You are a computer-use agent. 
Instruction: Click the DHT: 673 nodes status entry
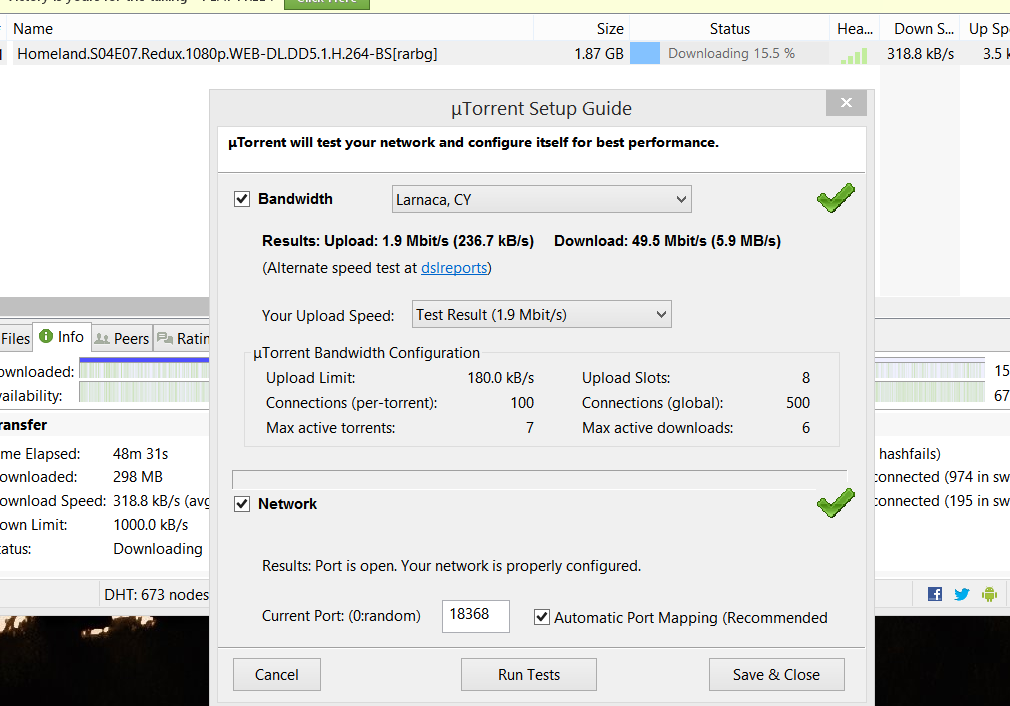click(x=157, y=595)
